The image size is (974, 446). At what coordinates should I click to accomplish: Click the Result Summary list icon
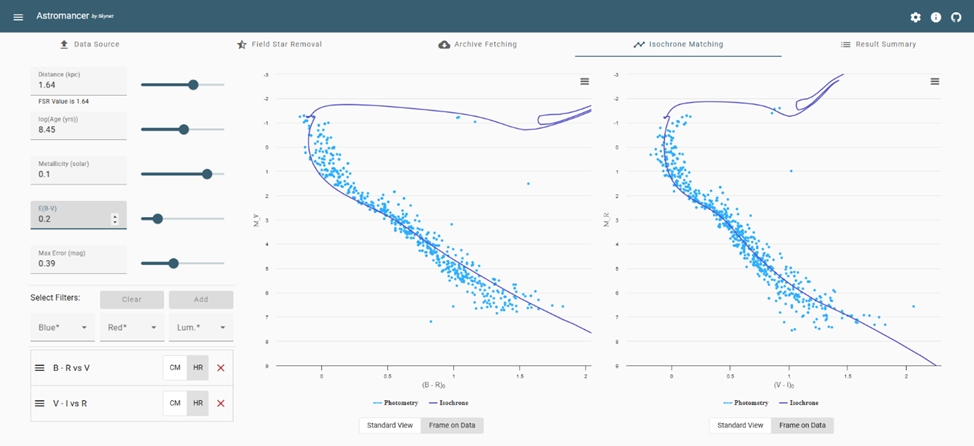coord(845,45)
